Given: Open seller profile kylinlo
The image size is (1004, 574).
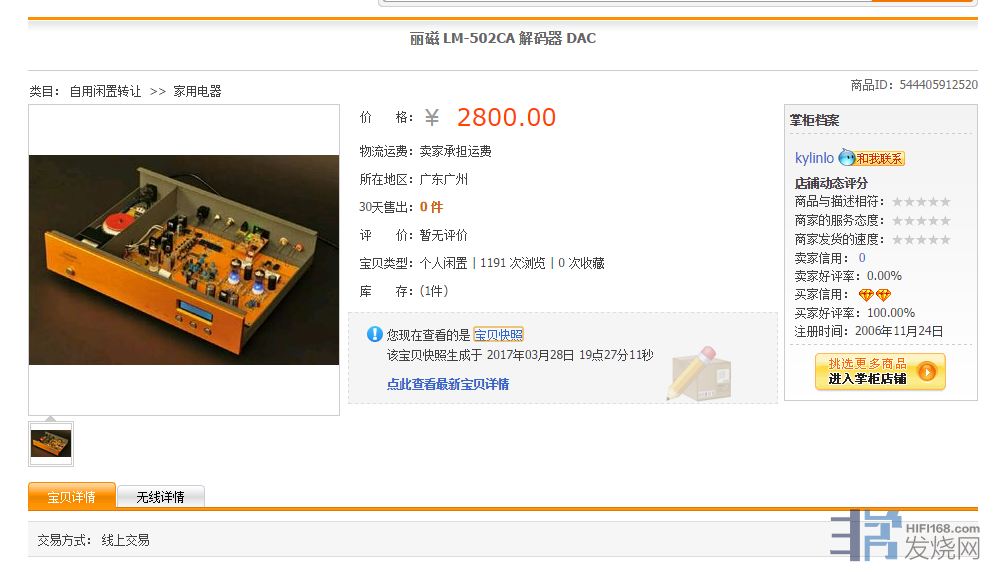Looking at the screenshot, I should click(814, 158).
